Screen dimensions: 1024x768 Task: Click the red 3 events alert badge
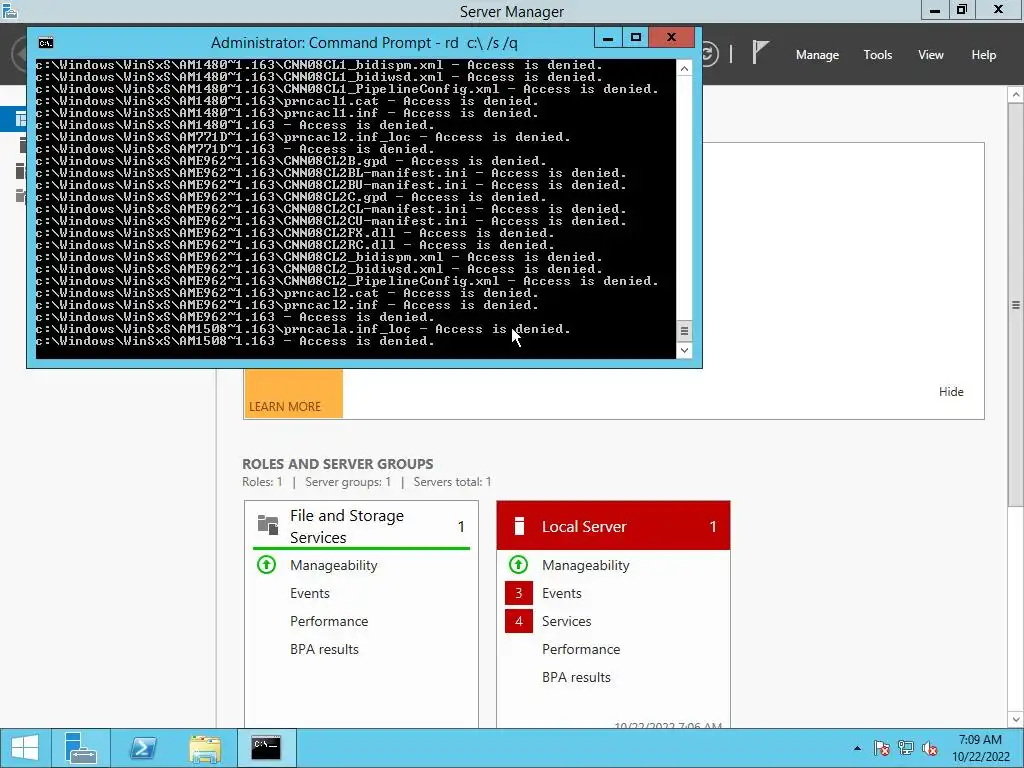tap(519, 593)
